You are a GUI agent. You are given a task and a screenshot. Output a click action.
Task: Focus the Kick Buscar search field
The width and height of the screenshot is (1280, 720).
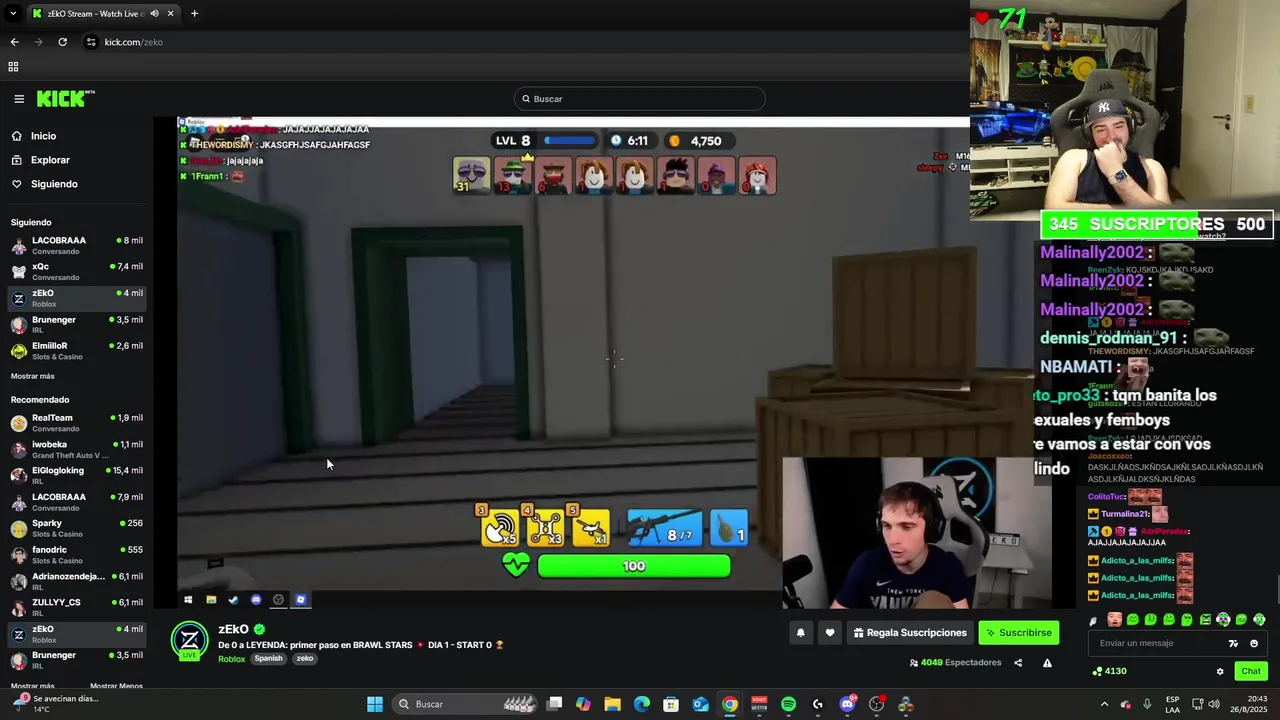pos(640,99)
